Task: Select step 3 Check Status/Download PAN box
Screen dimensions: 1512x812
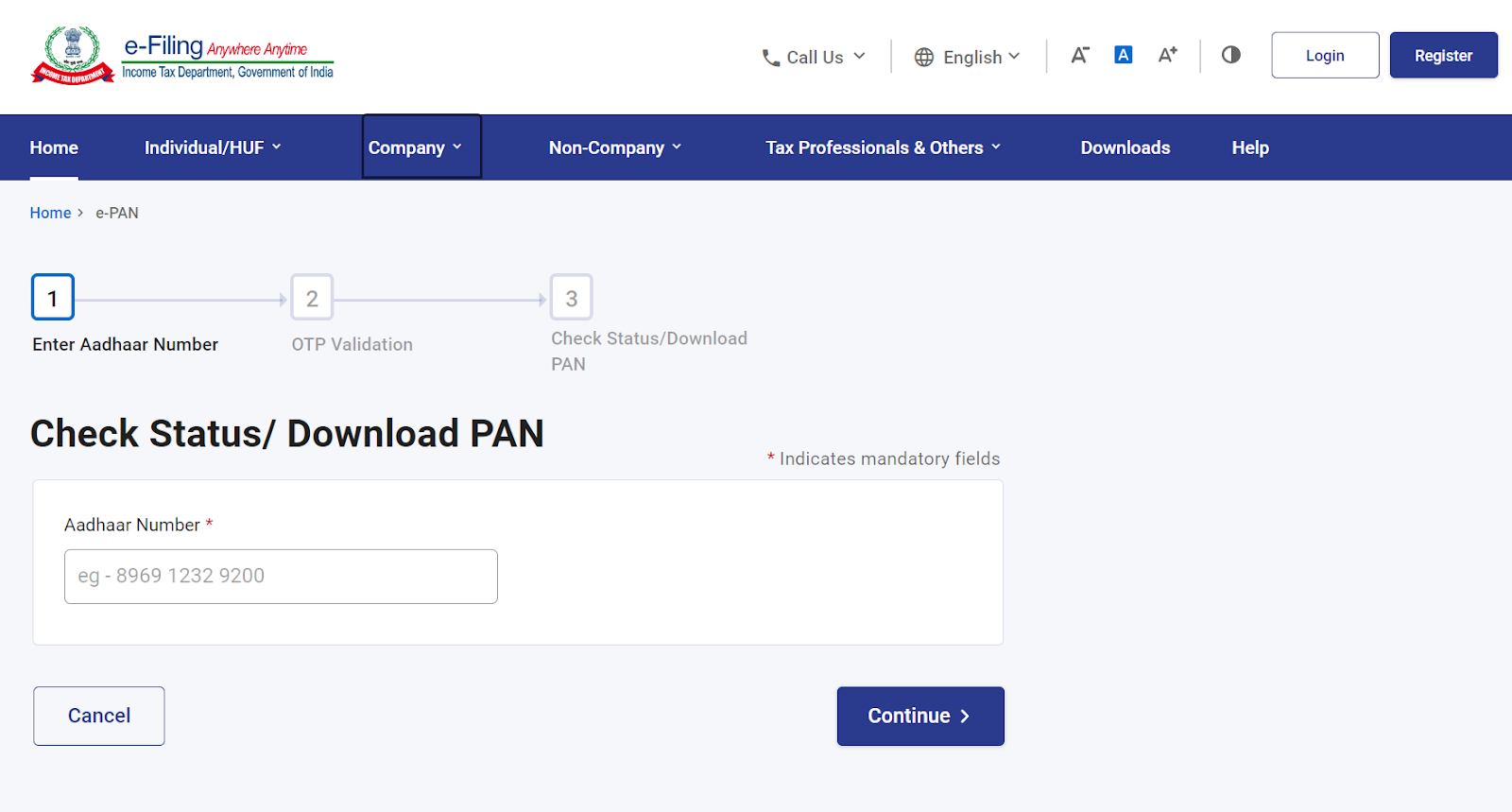Action: (572, 298)
